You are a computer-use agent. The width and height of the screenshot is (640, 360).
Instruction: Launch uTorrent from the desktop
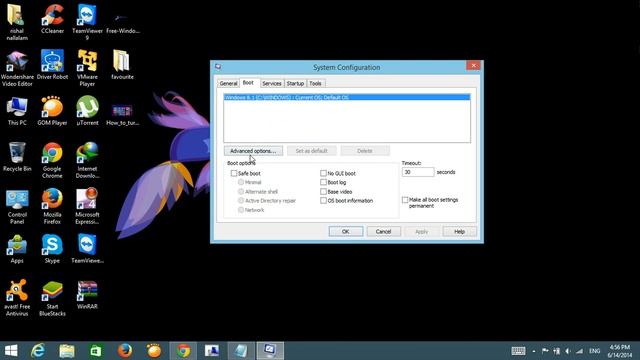pos(87,111)
